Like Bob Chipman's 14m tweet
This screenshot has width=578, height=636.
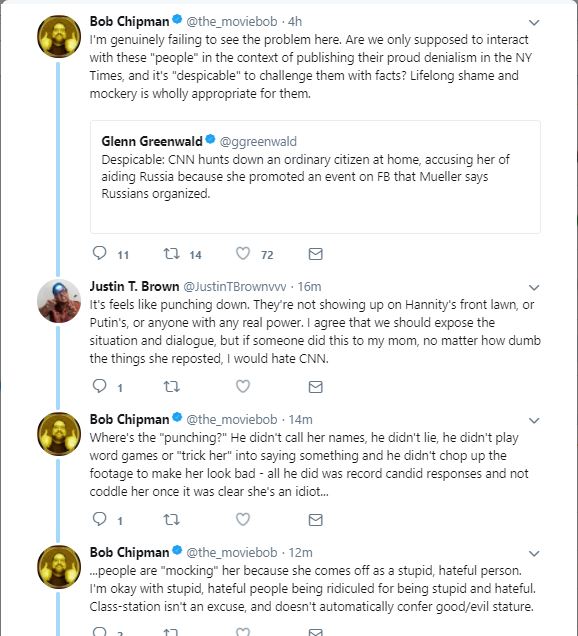pyautogui.click(x=243, y=519)
